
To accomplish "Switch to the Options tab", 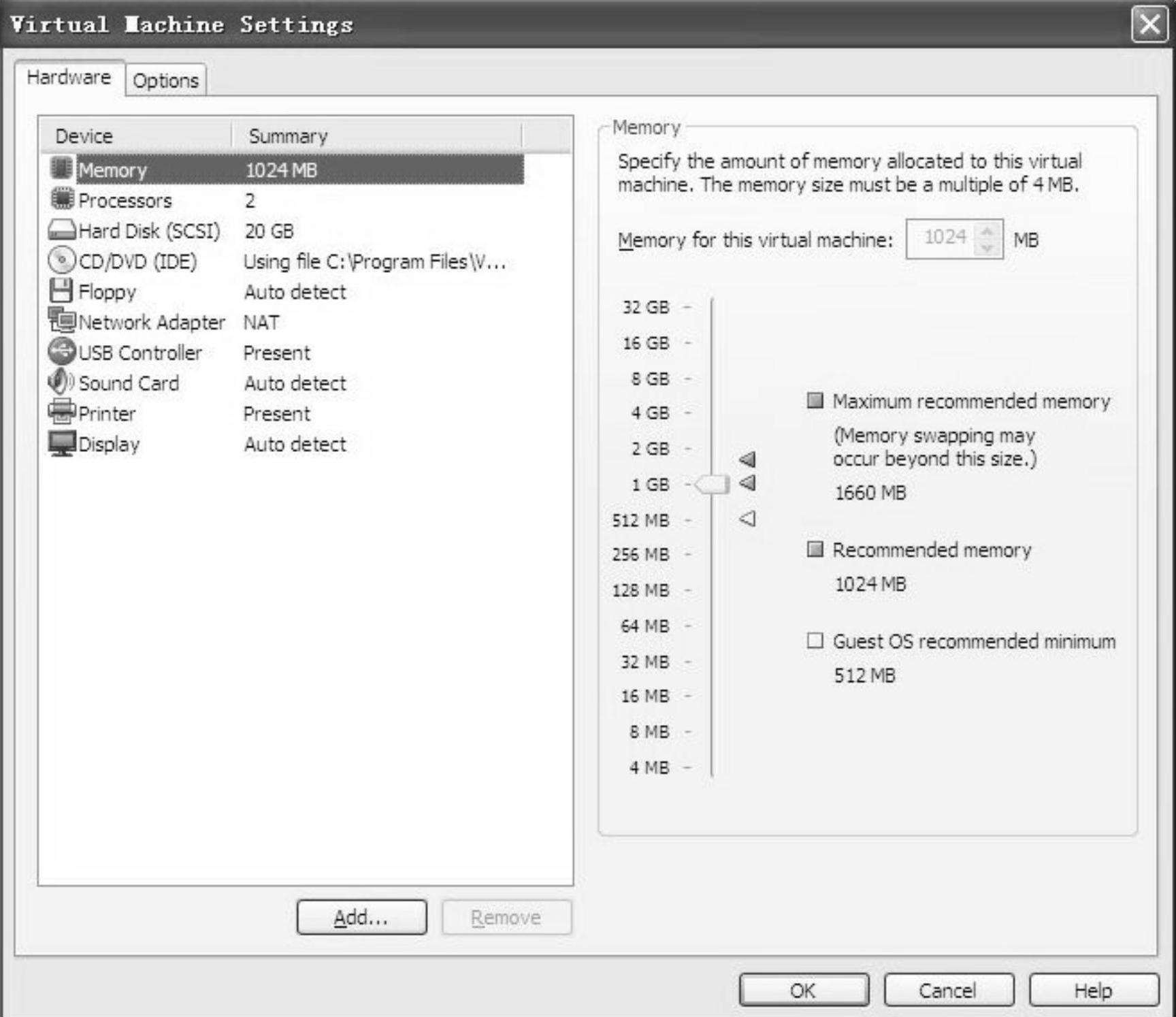I will (x=165, y=81).
